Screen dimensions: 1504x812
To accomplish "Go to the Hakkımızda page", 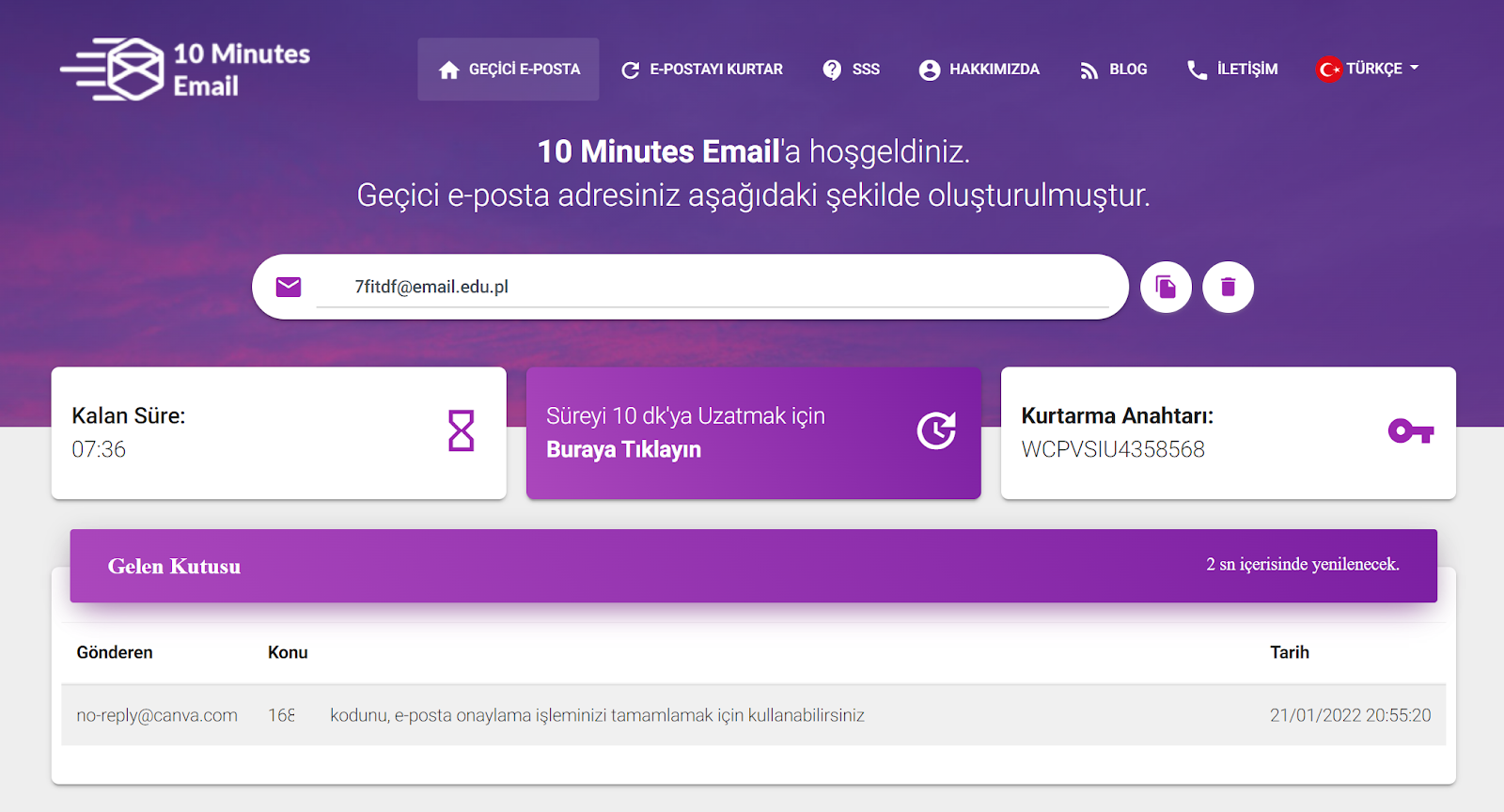I will point(979,70).
